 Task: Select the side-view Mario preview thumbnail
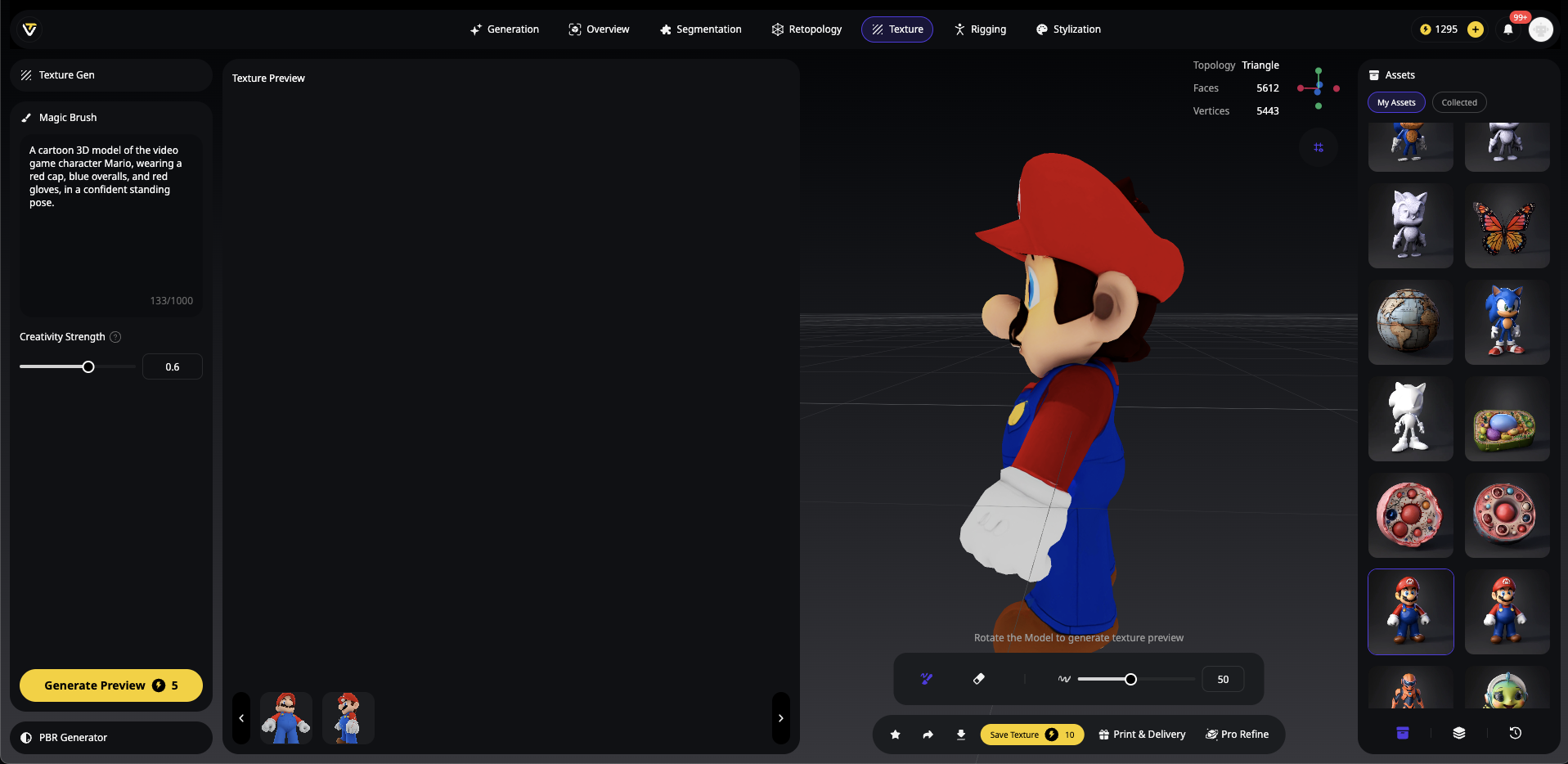(348, 718)
